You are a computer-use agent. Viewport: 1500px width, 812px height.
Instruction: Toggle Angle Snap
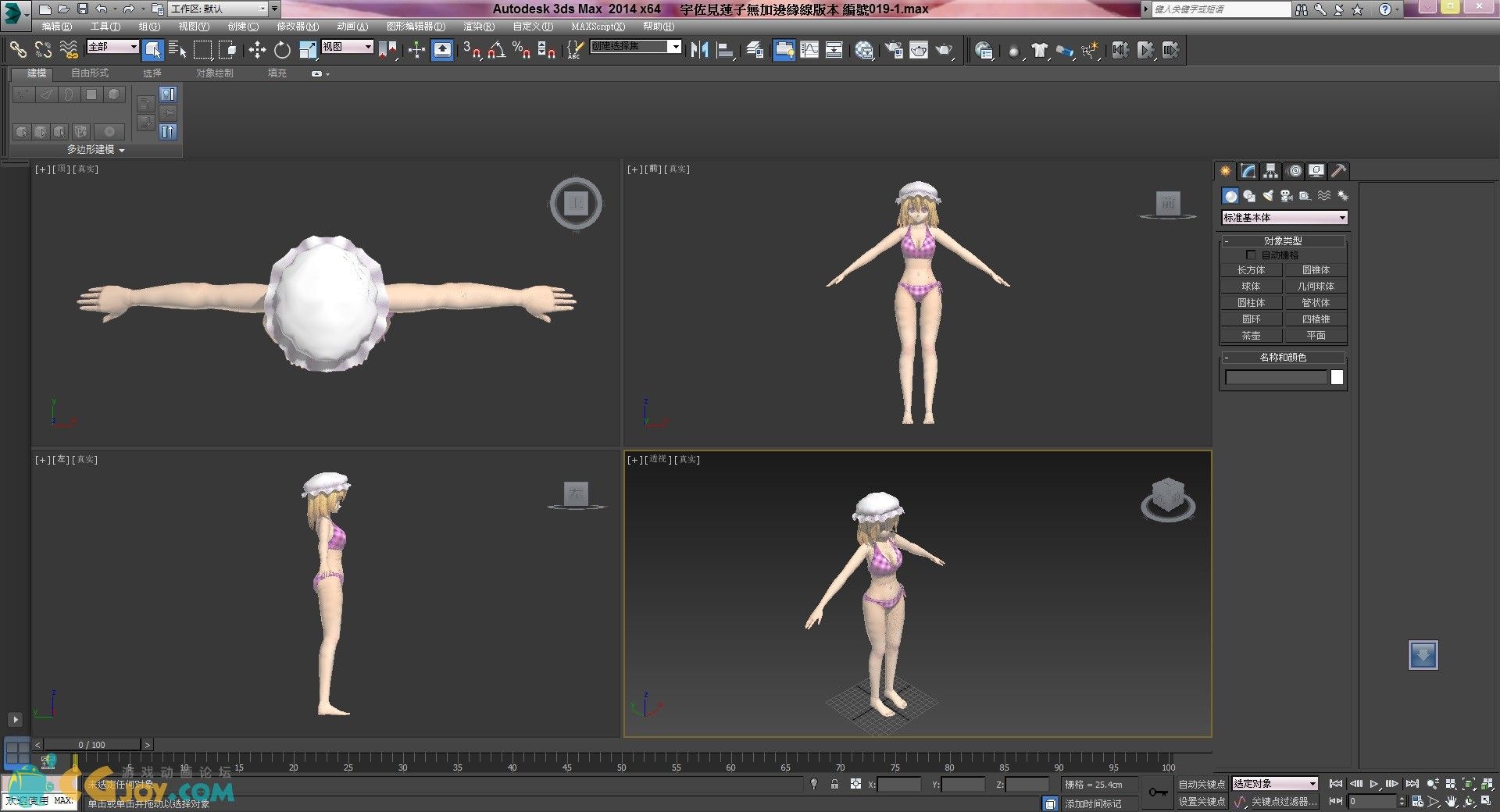point(497,50)
